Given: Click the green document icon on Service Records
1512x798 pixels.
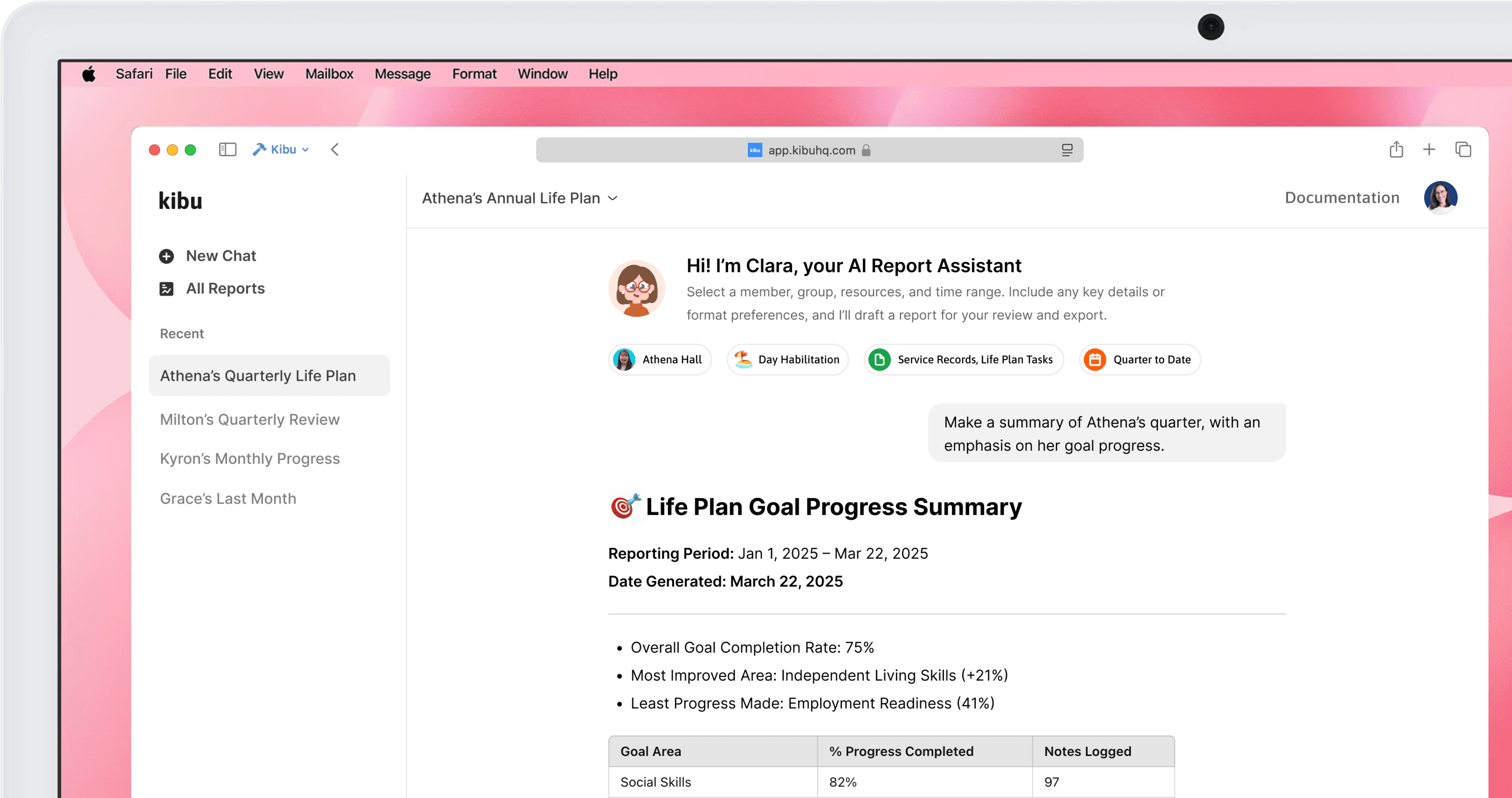Looking at the screenshot, I should pyautogui.click(x=879, y=360).
